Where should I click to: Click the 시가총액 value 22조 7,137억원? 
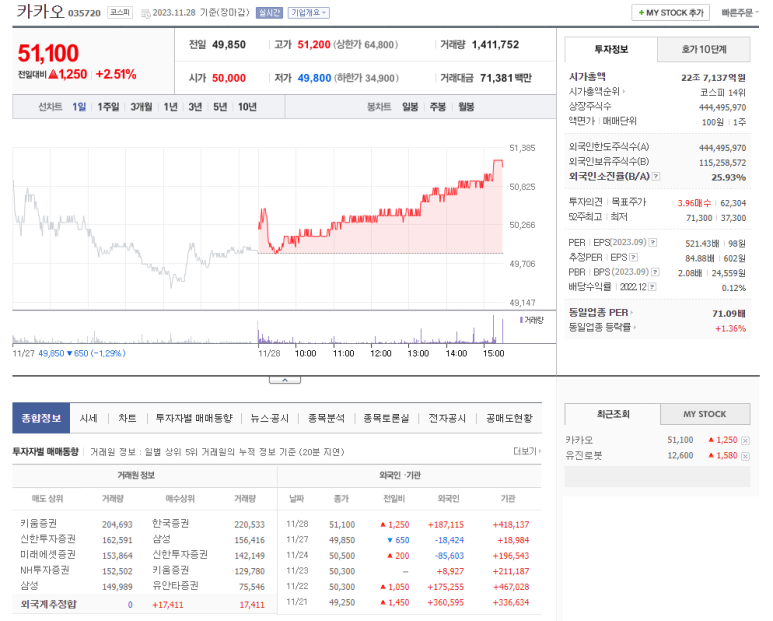click(x=713, y=77)
